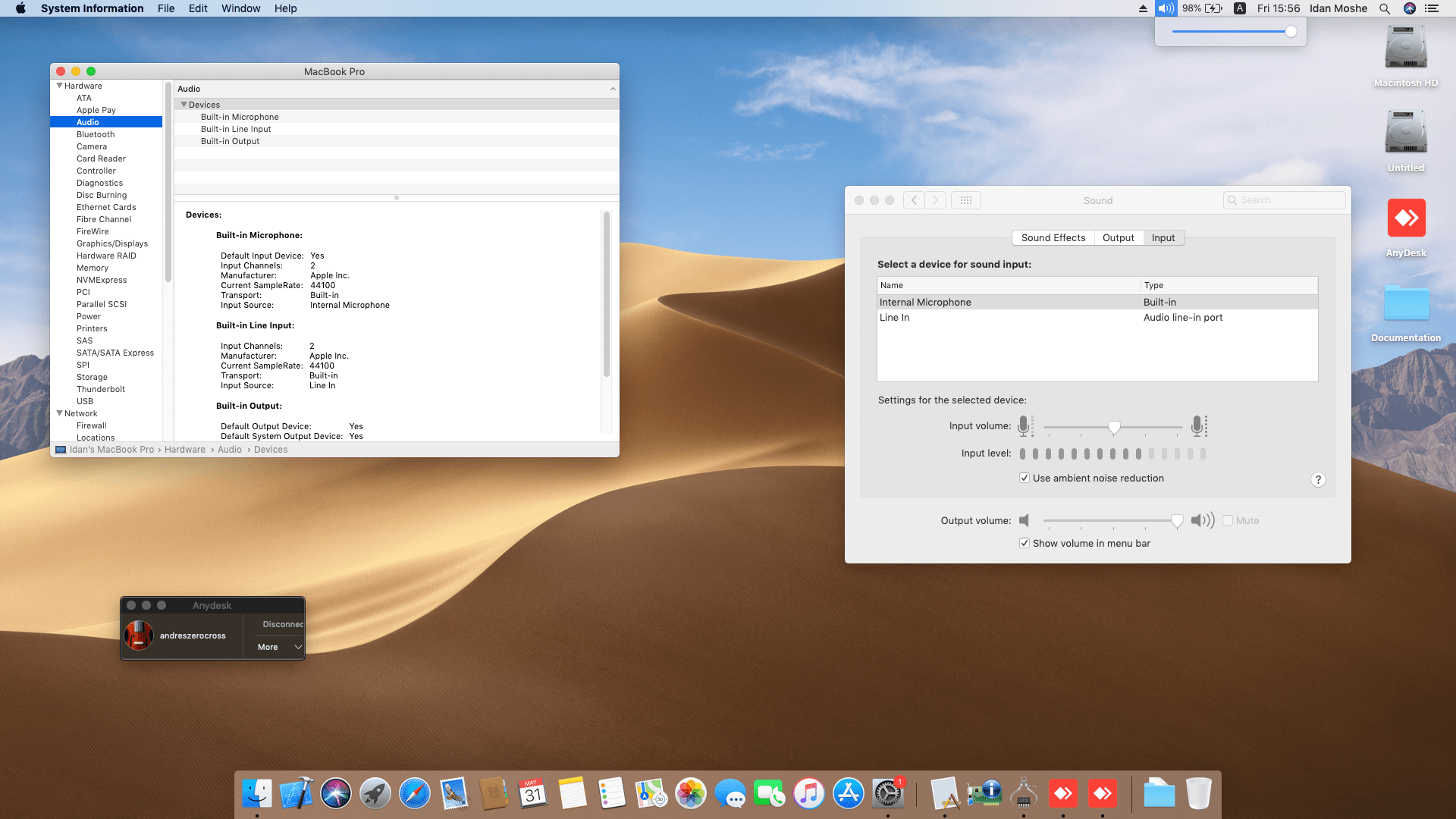The width and height of the screenshot is (1456, 819).
Task: Click the back arrow in Sound window
Action: coord(915,200)
